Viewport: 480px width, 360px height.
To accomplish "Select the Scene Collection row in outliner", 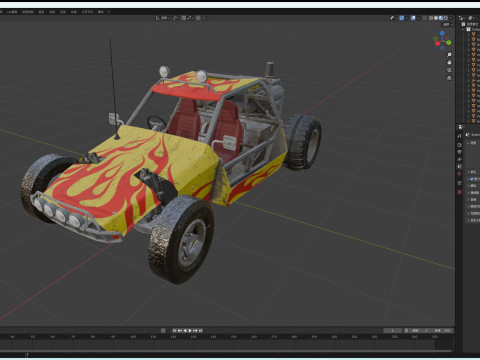I will [x=471, y=24].
